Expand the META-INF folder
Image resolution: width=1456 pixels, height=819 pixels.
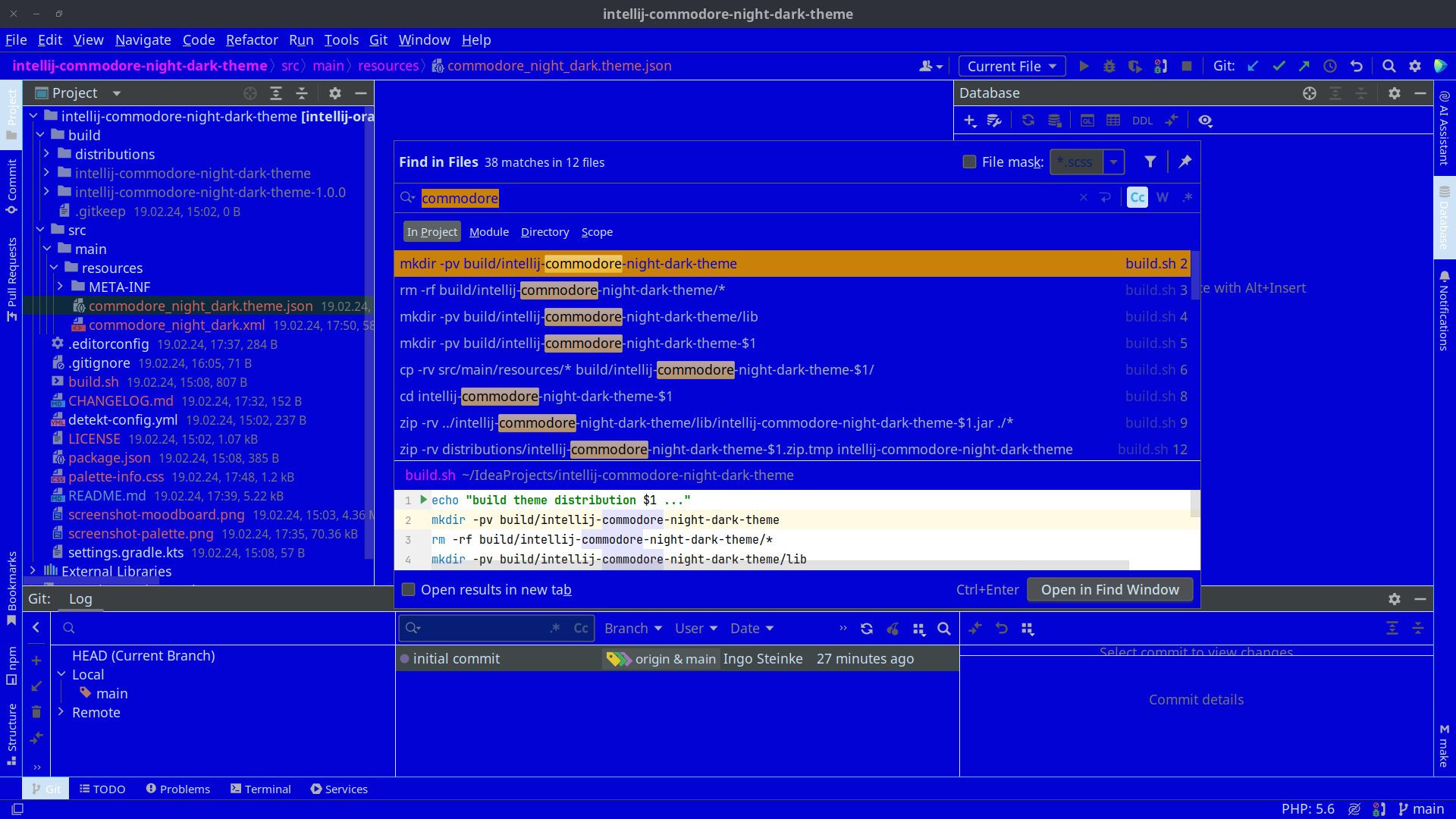(61, 287)
